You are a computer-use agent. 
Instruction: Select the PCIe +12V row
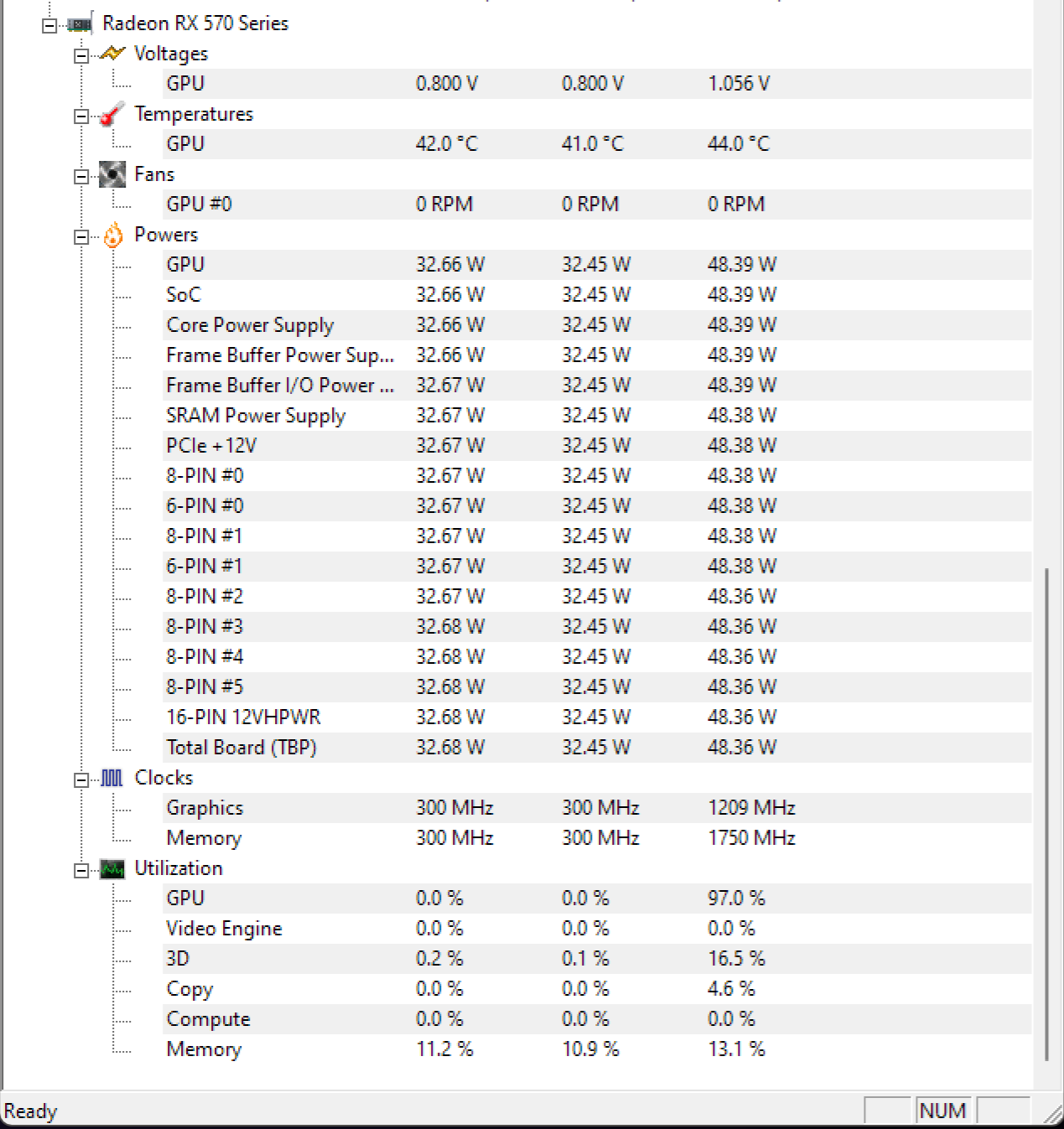597,446
